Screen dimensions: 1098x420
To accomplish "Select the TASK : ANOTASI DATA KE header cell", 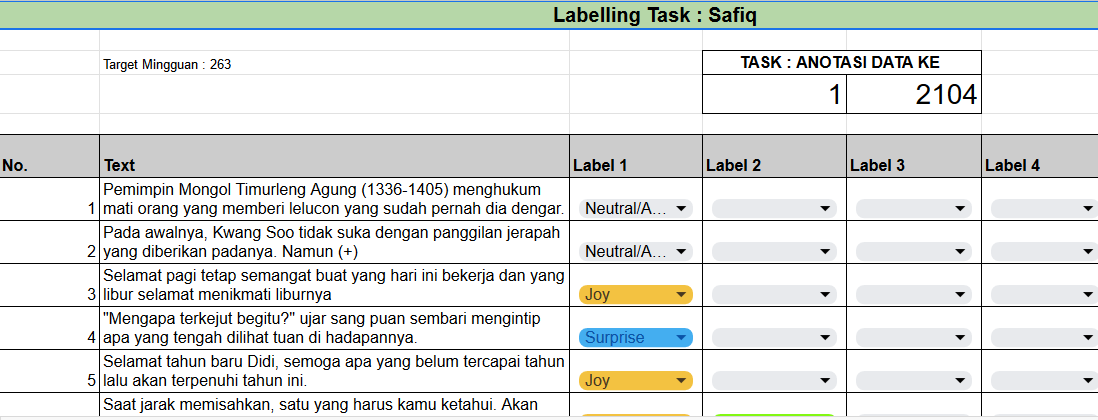I will (x=842, y=62).
